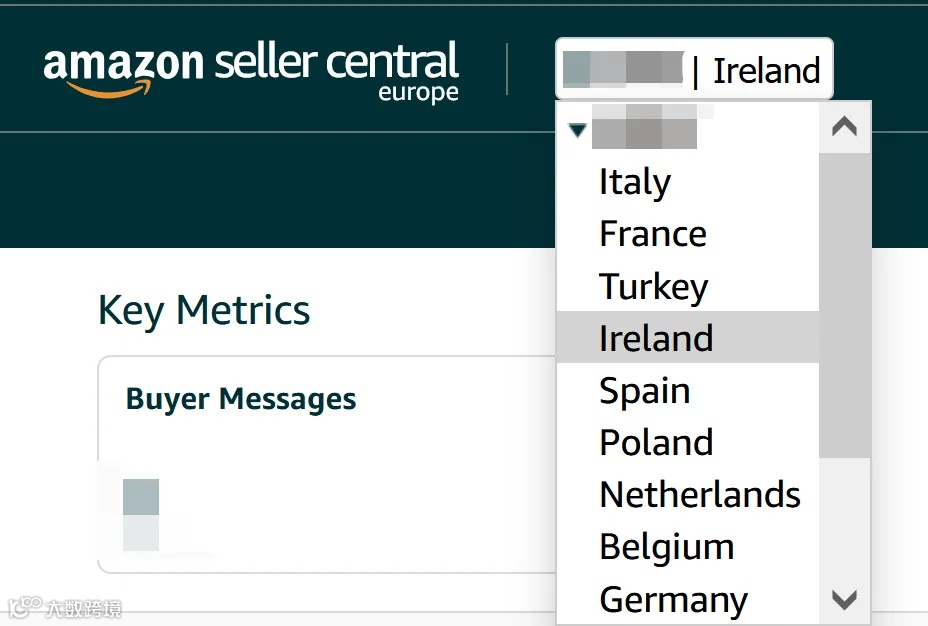Select the blurred account name group header
Viewport: 928px width, 626px height.
click(x=644, y=132)
